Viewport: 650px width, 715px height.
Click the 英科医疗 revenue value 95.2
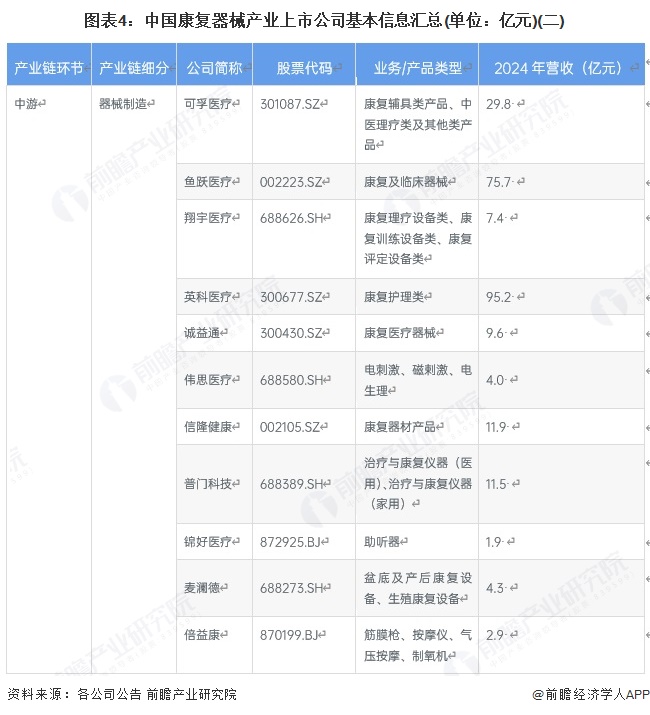coord(498,297)
